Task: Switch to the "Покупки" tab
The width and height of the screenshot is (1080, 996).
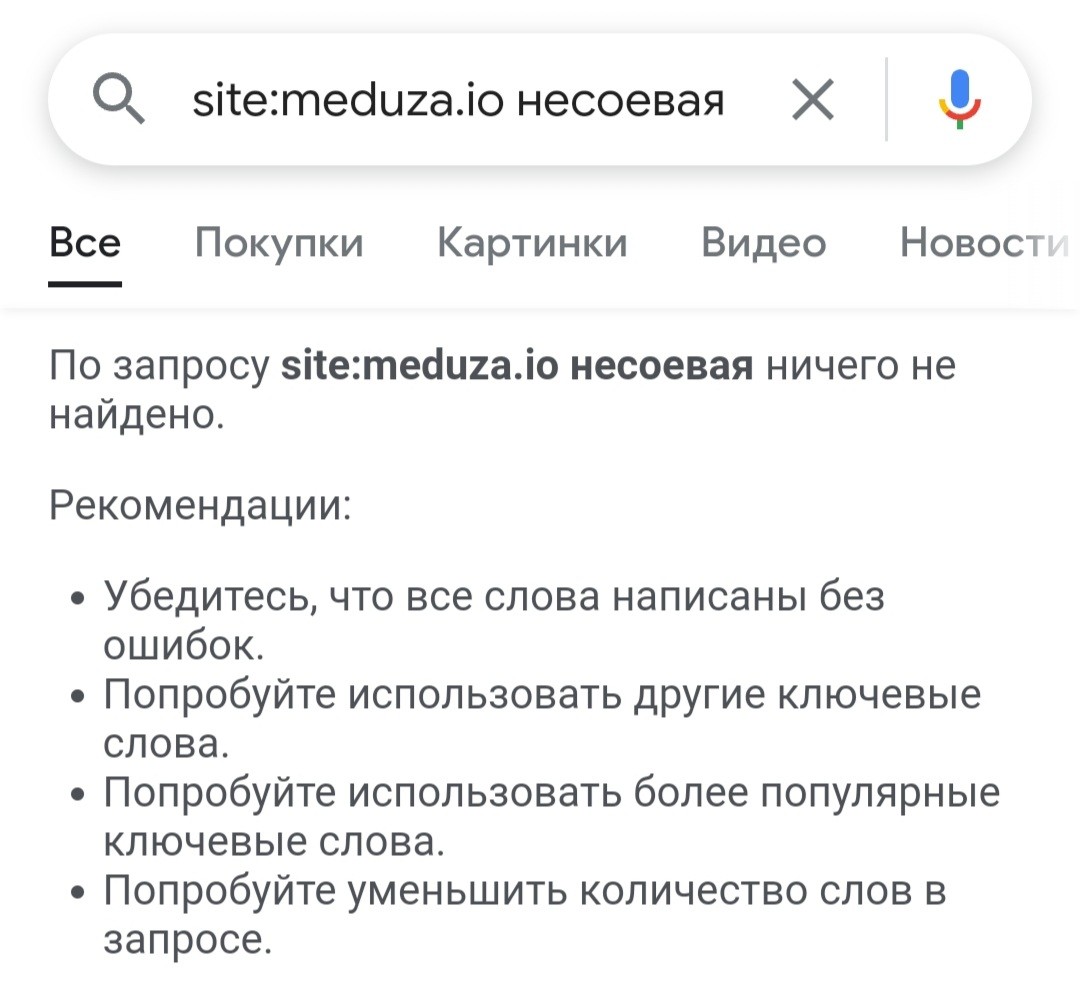Action: [x=279, y=243]
